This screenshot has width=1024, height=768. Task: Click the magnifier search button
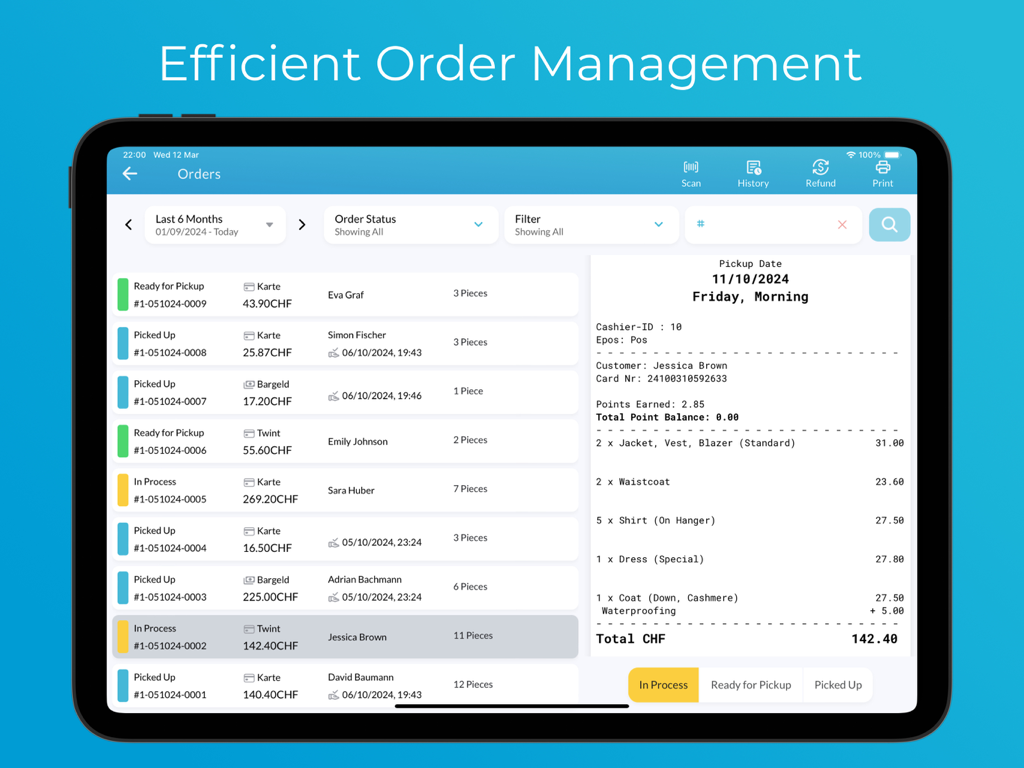(889, 225)
